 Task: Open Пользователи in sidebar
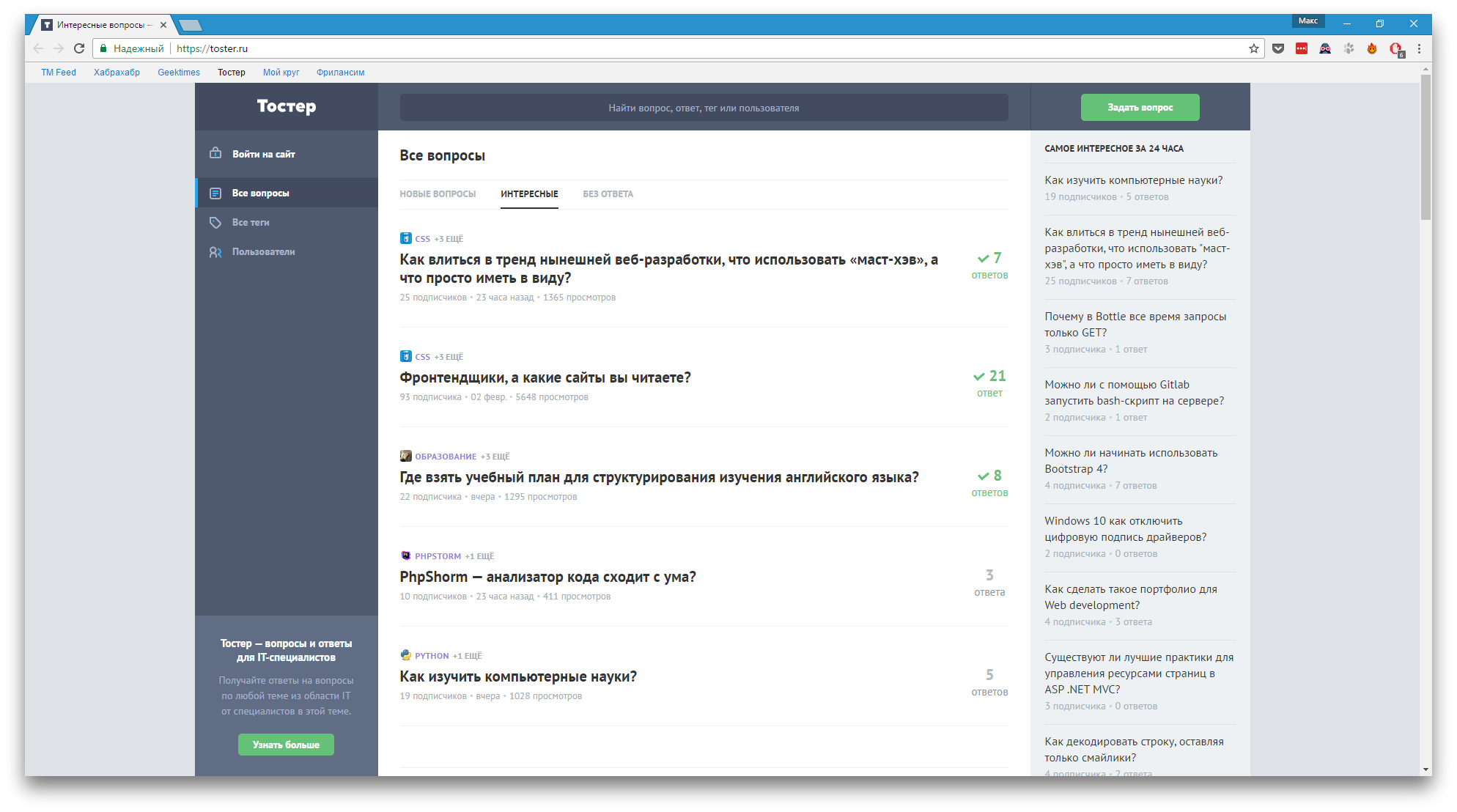pos(263,251)
